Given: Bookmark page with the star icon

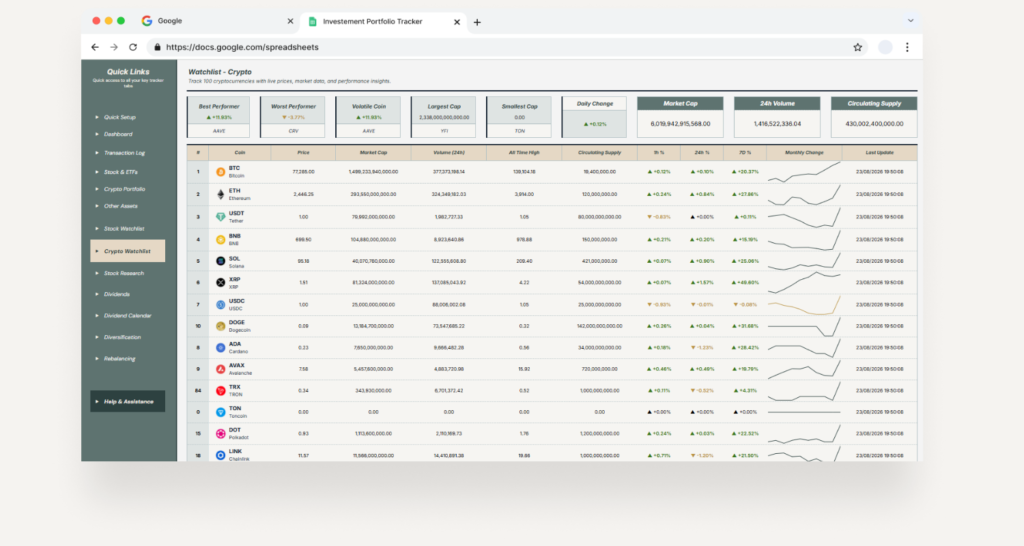Looking at the screenshot, I should coord(857,47).
